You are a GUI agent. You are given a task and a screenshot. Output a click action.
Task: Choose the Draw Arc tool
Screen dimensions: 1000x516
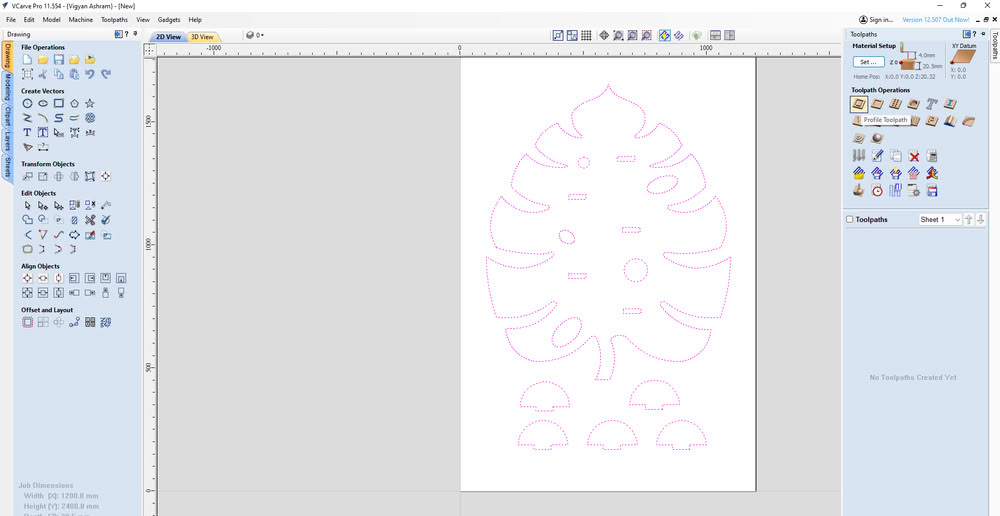click(43, 118)
